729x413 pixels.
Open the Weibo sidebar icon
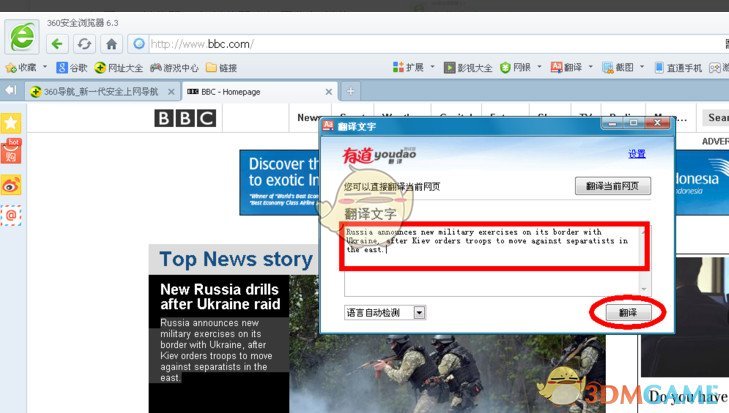point(11,185)
